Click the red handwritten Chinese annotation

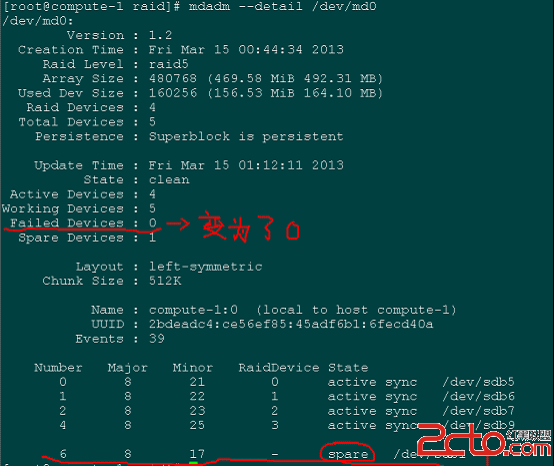pyautogui.click(x=250, y=228)
